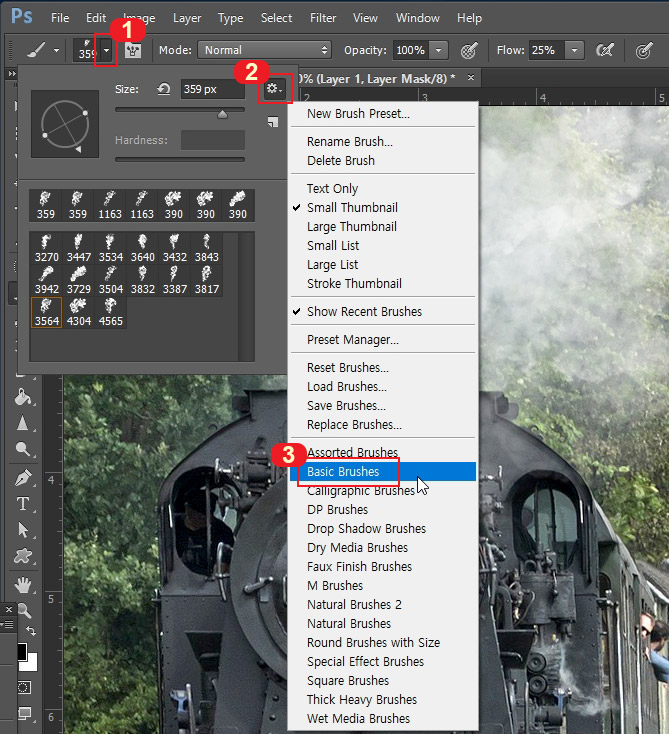The height and width of the screenshot is (734, 669).
Task: Change the screen mode icon
Action: [x=24, y=713]
